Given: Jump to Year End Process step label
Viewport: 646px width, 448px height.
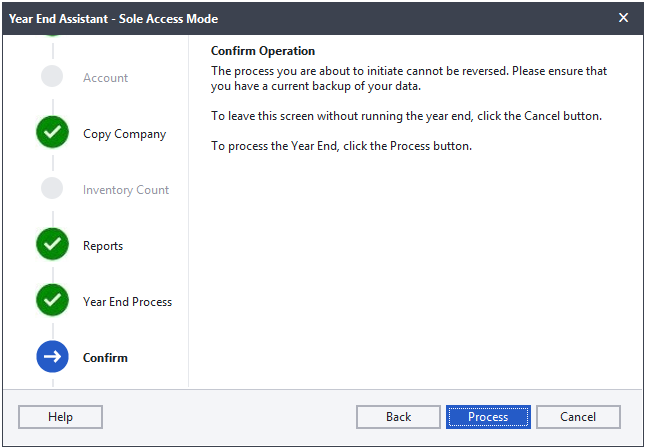Looking at the screenshot, I should [127, 302].
